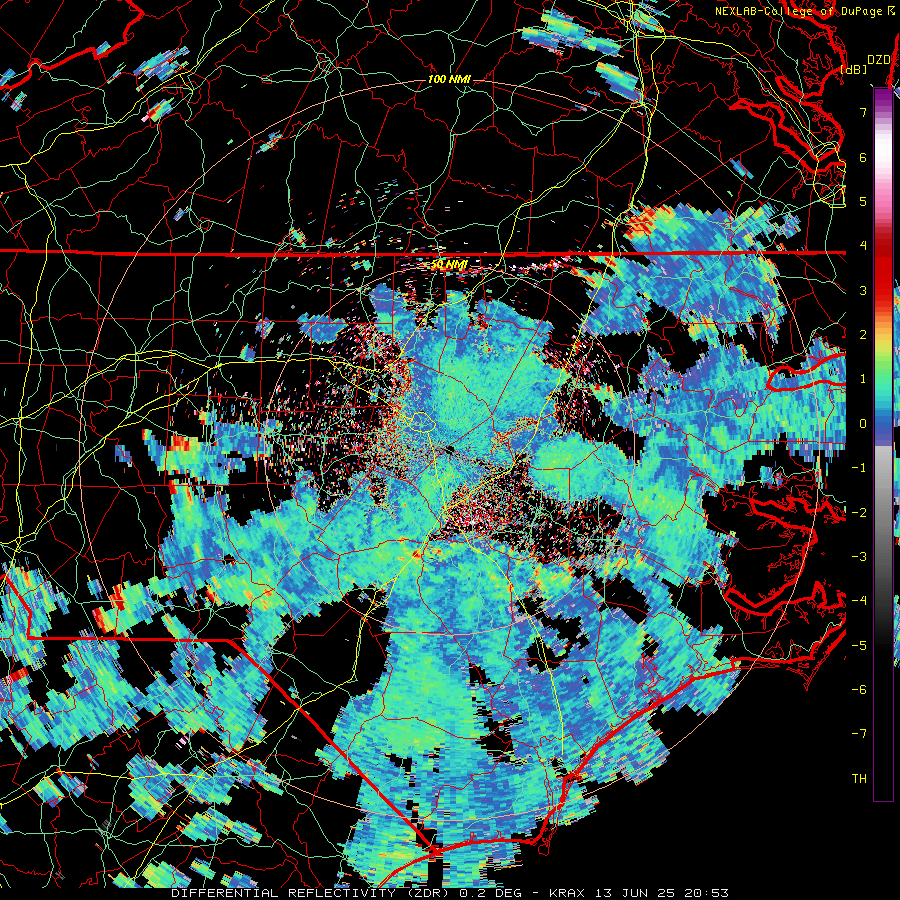Click the "50 NMI" range ring label

(449, 265)
